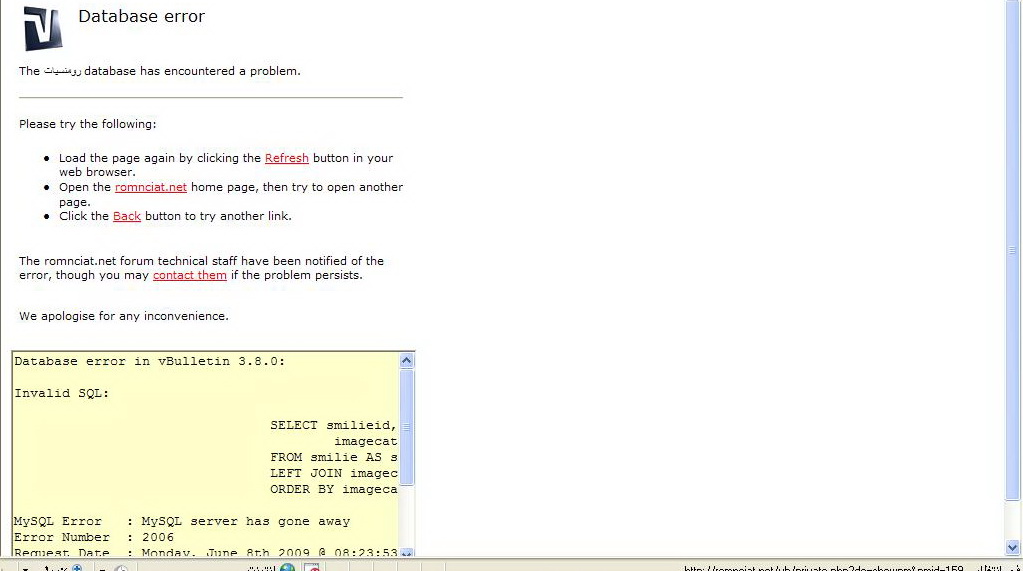The image size is (1023, 571).
Task: Click the zoom magnifier icon in status bar
Action: click(77, 568)
